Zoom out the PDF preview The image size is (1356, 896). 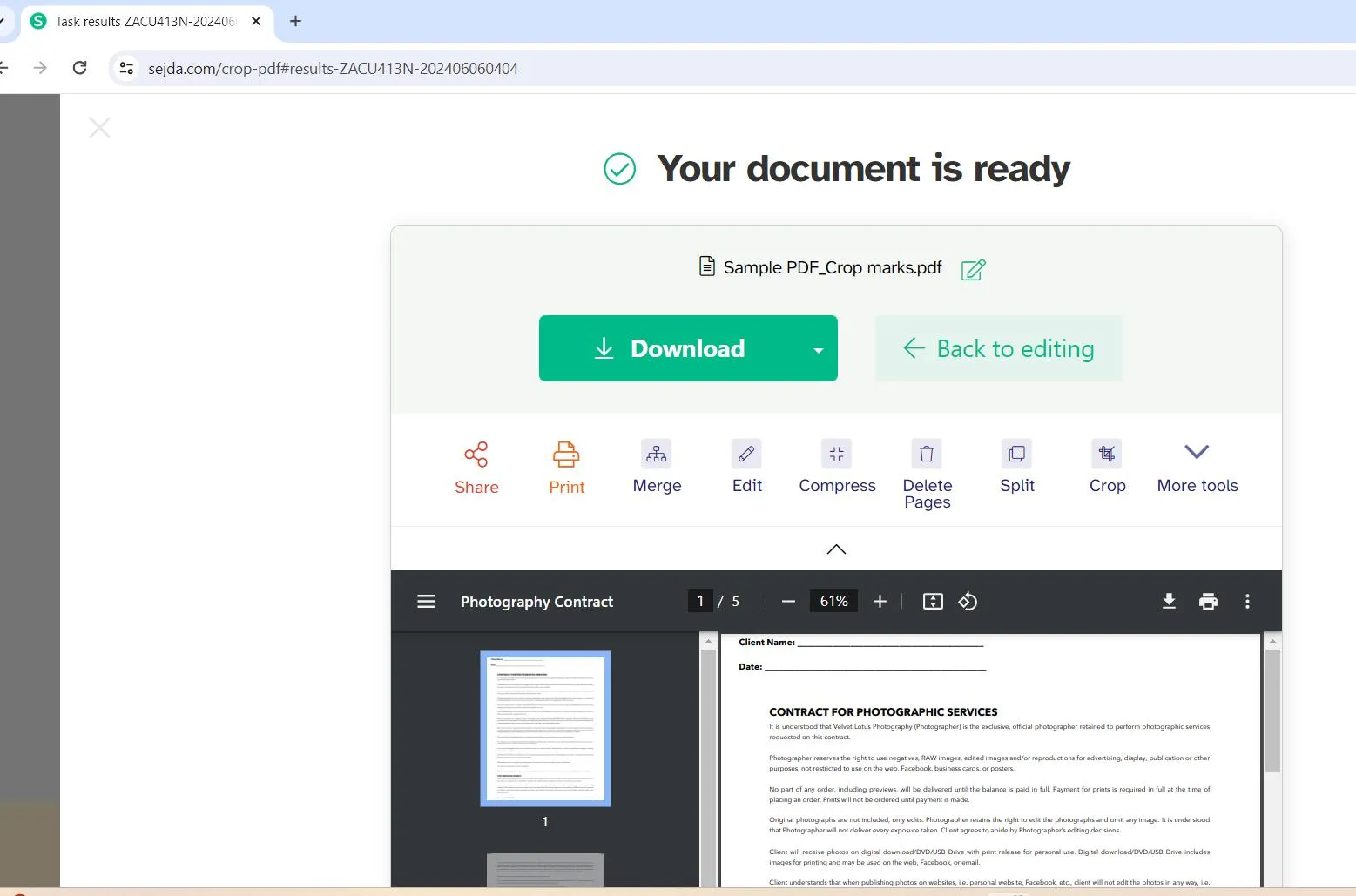(787, 601)
